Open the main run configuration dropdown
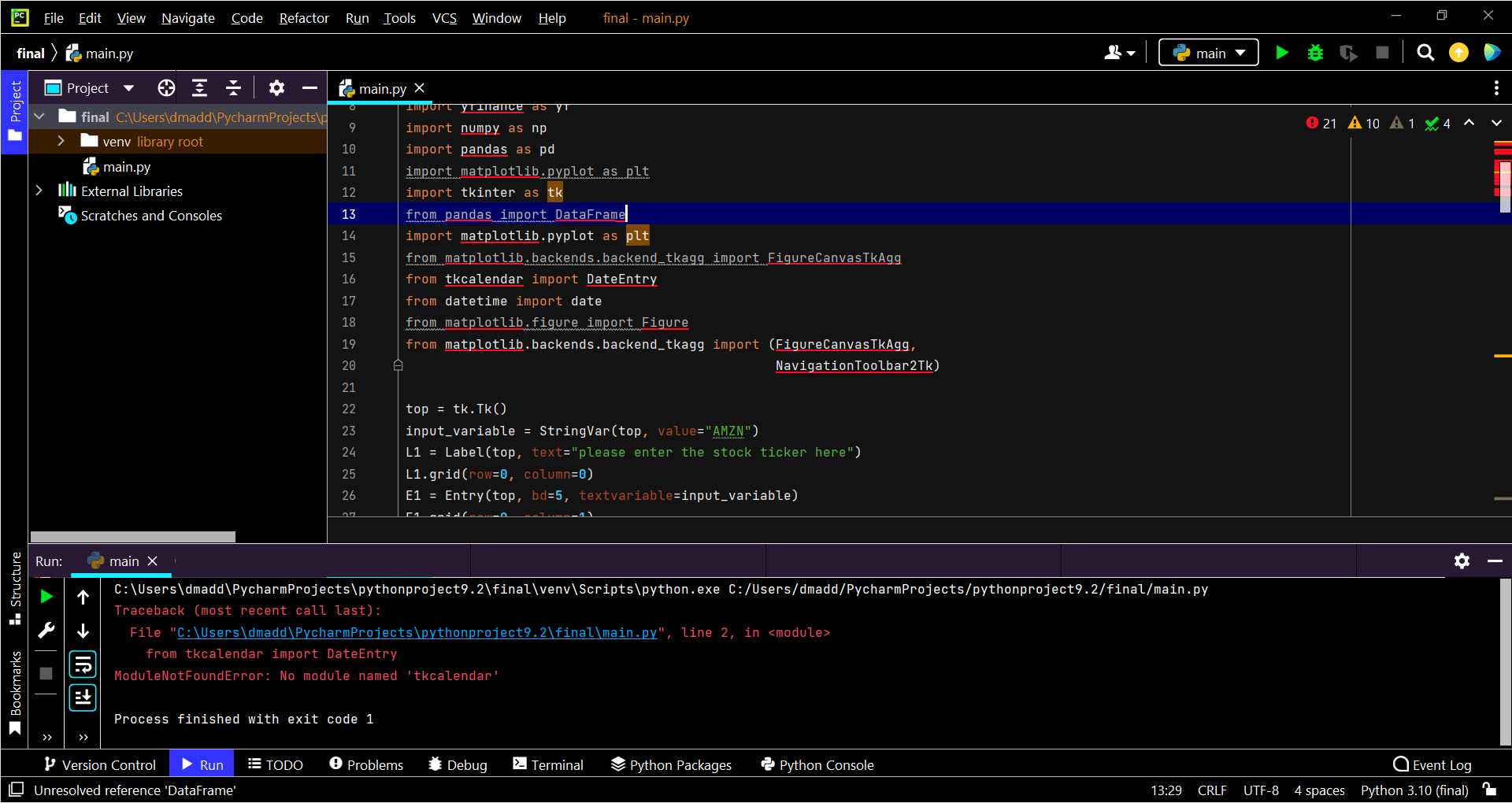 point(1208,53)
